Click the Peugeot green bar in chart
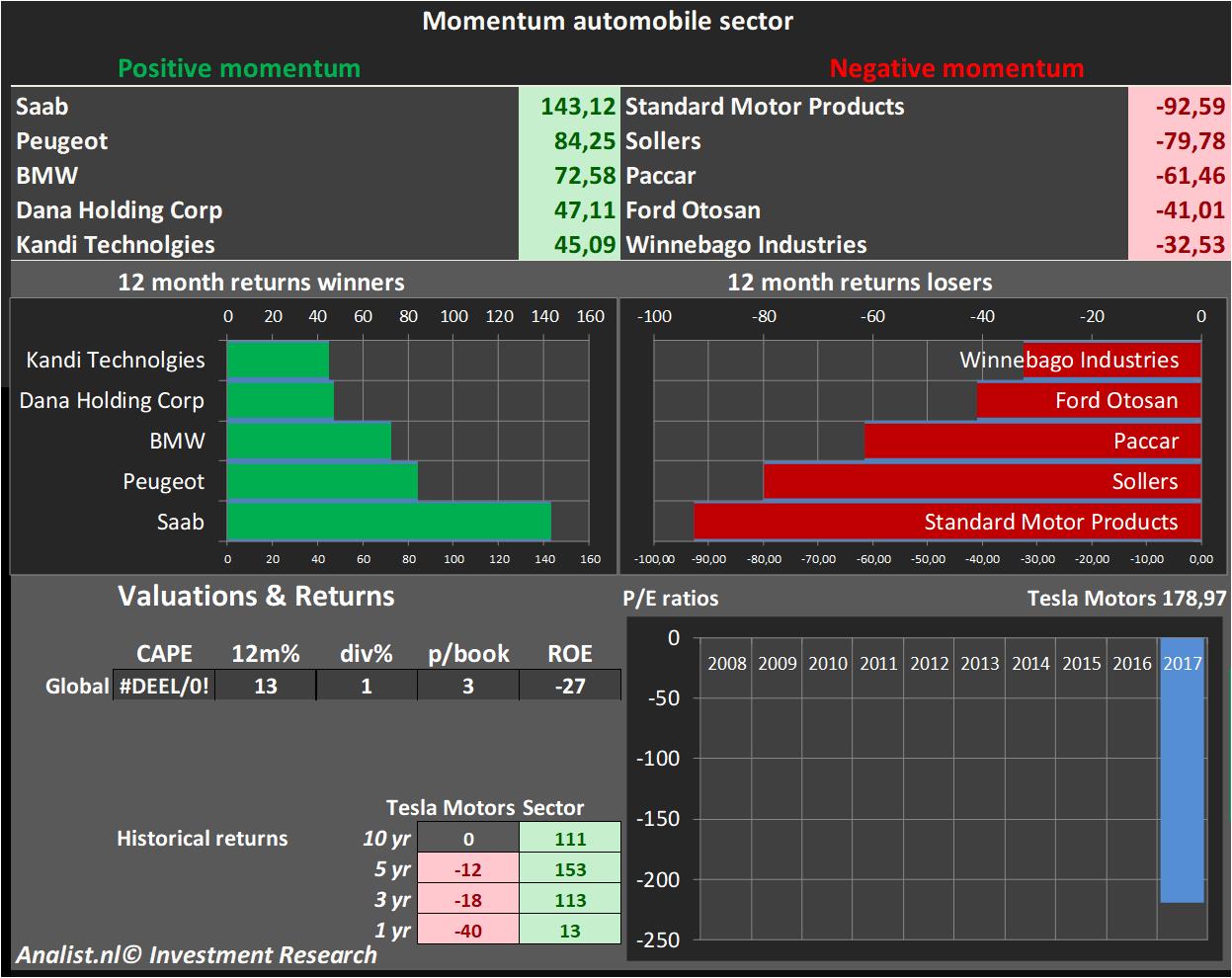Image resolution: width=1232 pixels, height=978 pixels. (x=322, y=481)
